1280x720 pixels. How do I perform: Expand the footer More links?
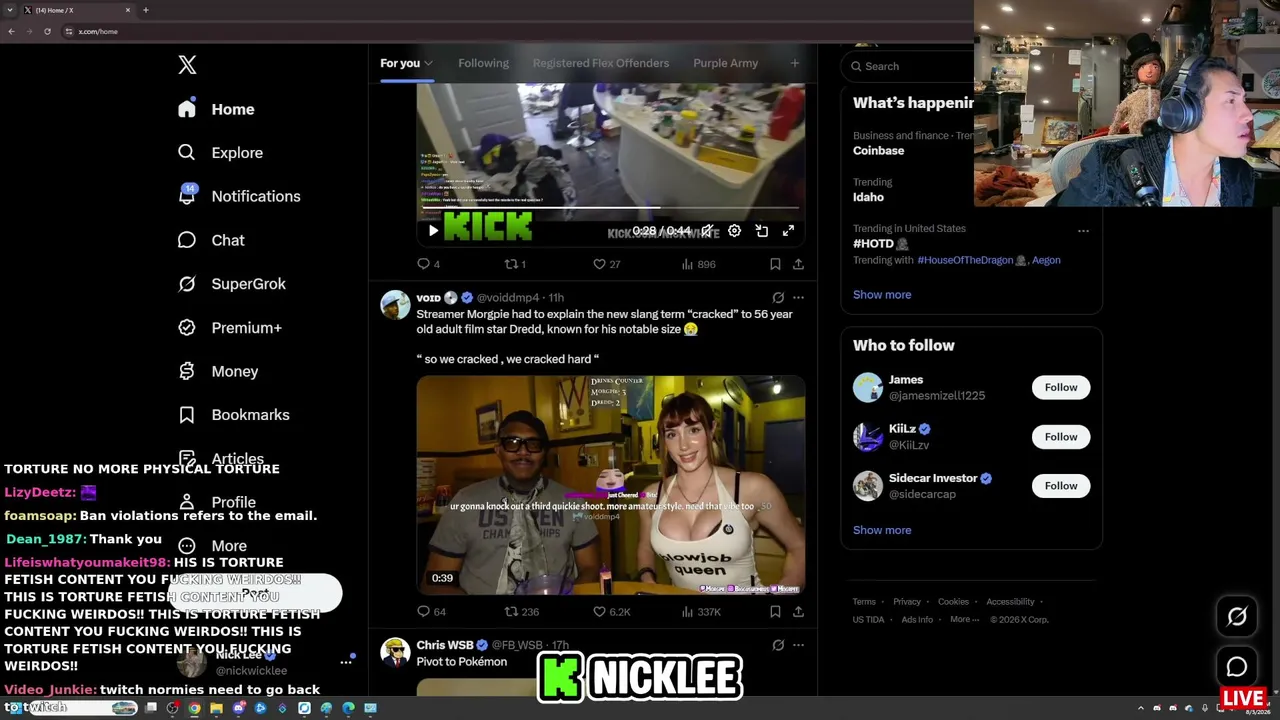tap(964, 619)
